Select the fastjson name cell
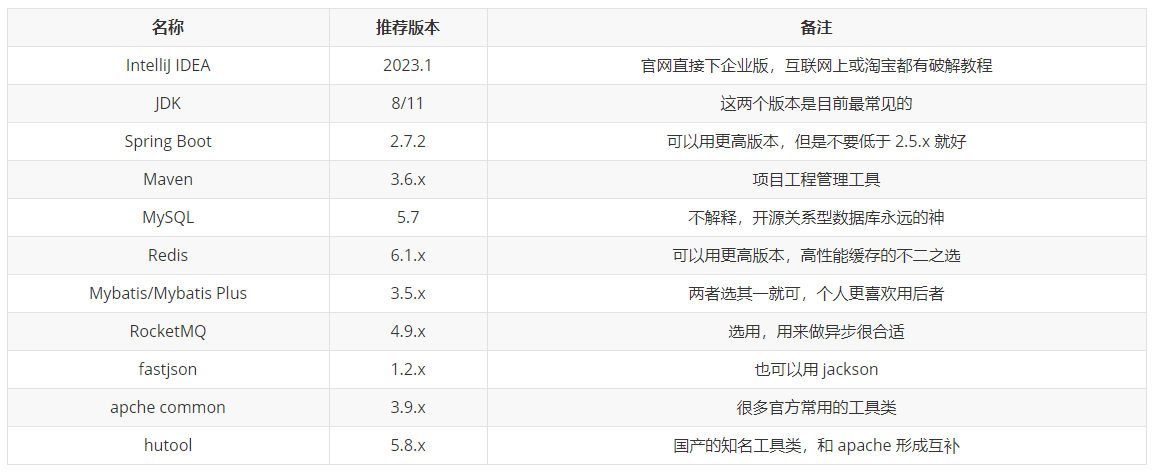This screenshot has width=1158, height=473. click(168, 370)
